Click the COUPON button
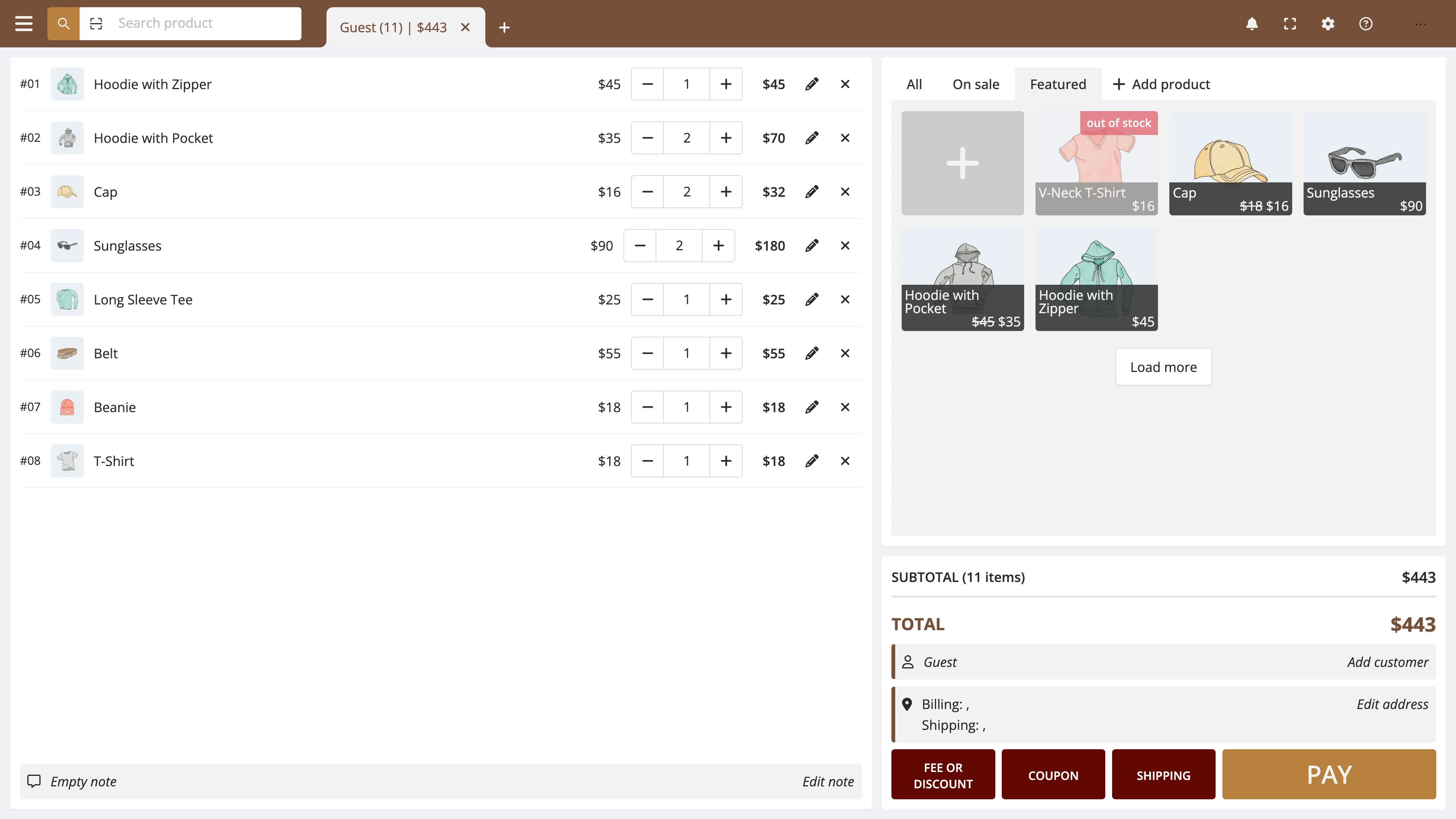 [1053, 775]
